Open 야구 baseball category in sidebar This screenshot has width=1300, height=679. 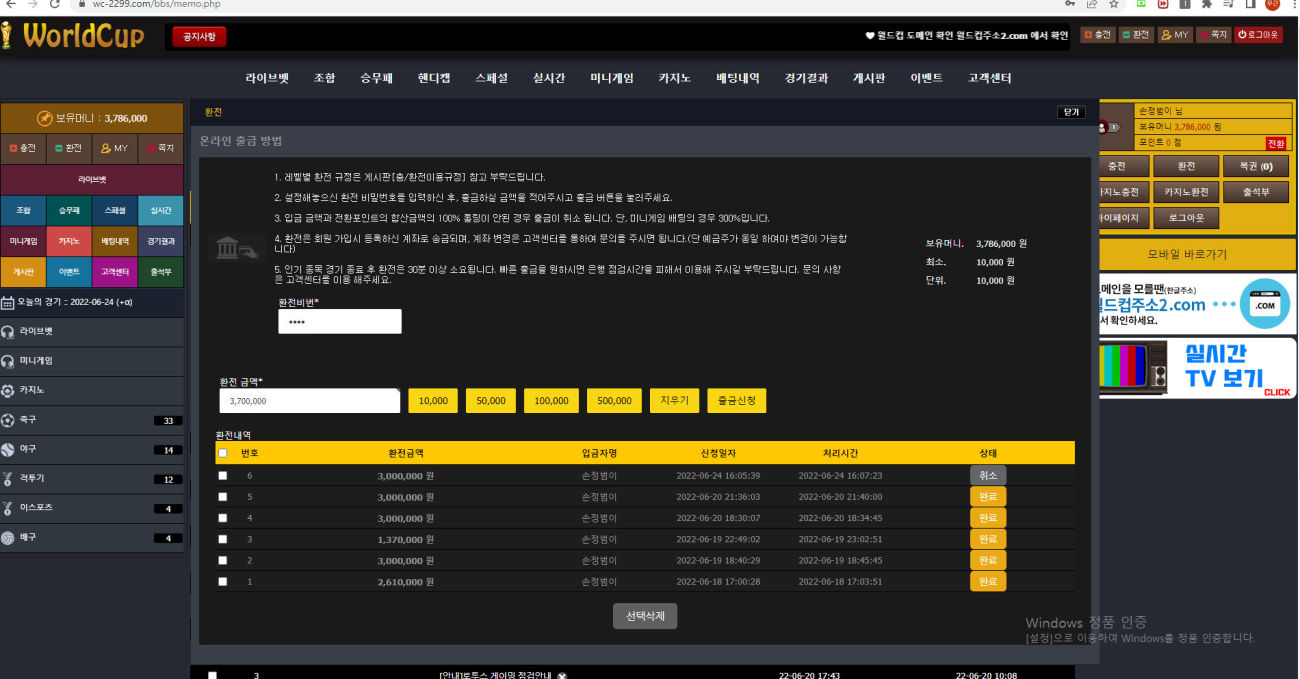28,449
